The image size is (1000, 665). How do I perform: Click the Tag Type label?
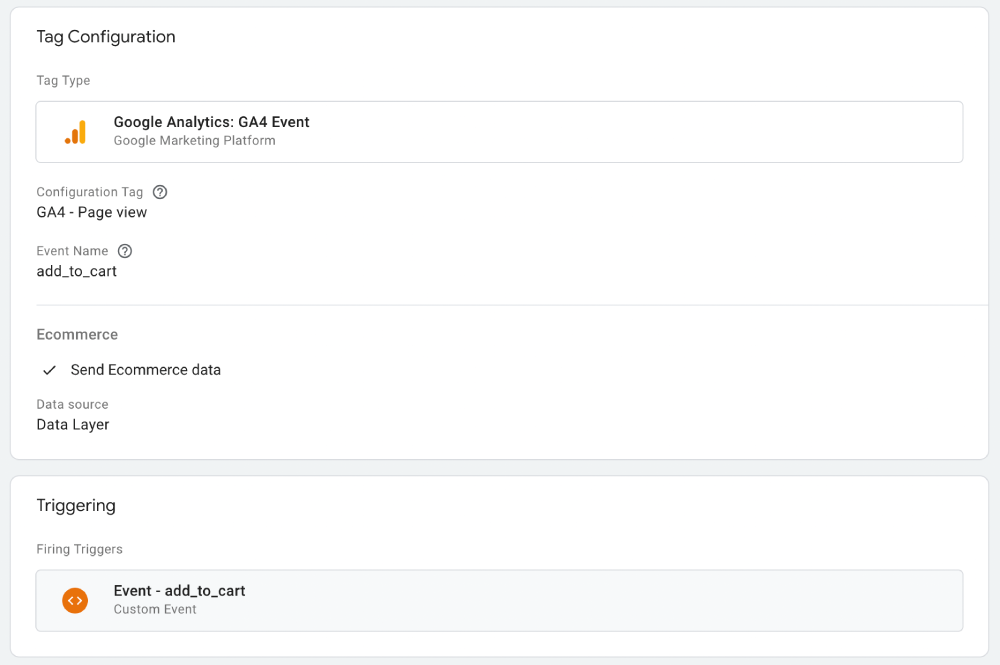tap(63, 80)
